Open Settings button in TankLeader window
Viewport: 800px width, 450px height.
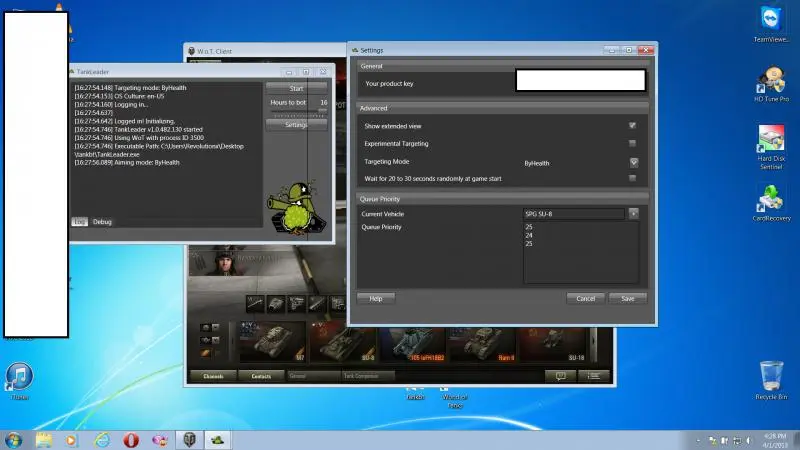(x=296, y=124)
